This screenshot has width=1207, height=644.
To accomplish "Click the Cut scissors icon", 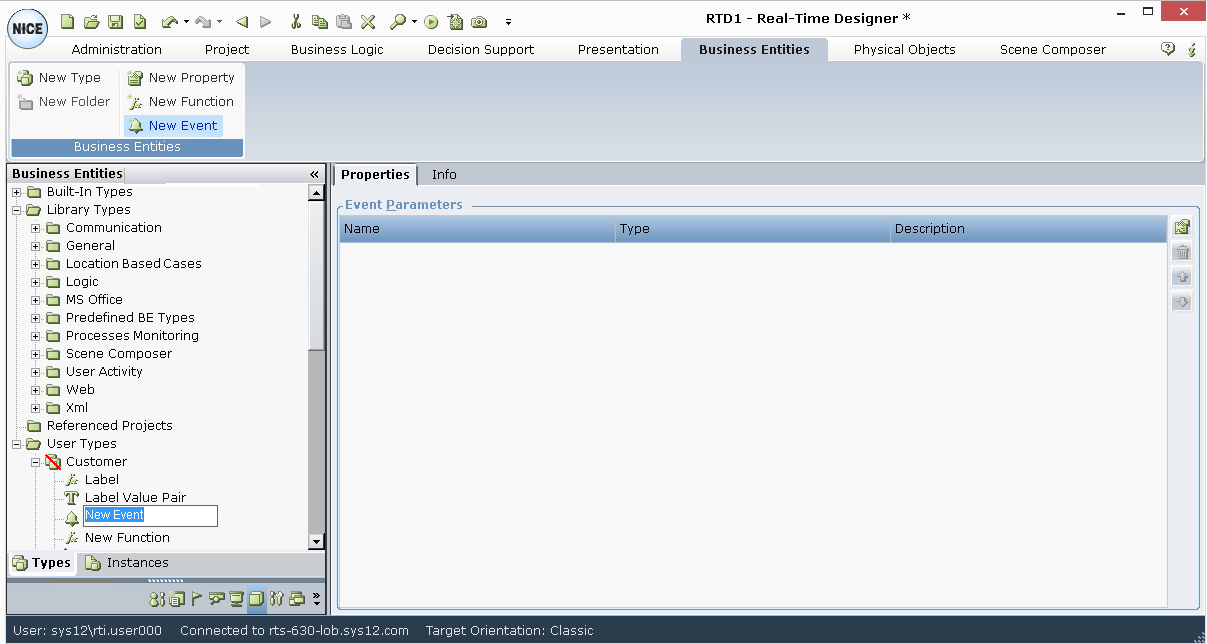I will coord(296,21).
